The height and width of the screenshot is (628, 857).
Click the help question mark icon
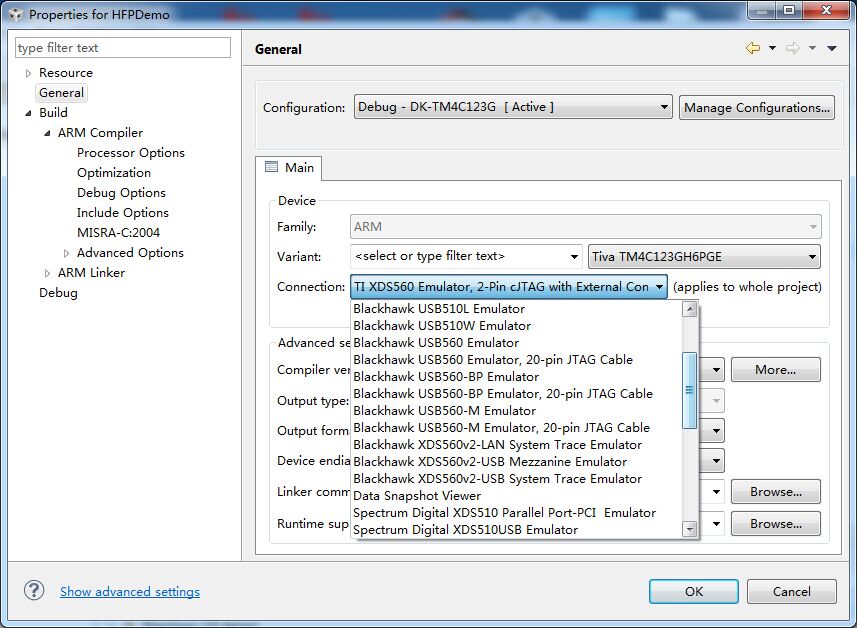34,590
